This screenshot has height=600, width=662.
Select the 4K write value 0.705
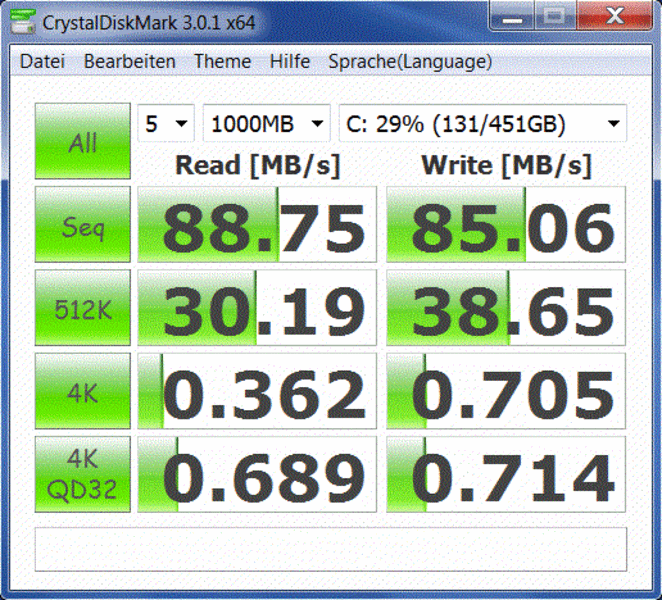tap(506, 391)
